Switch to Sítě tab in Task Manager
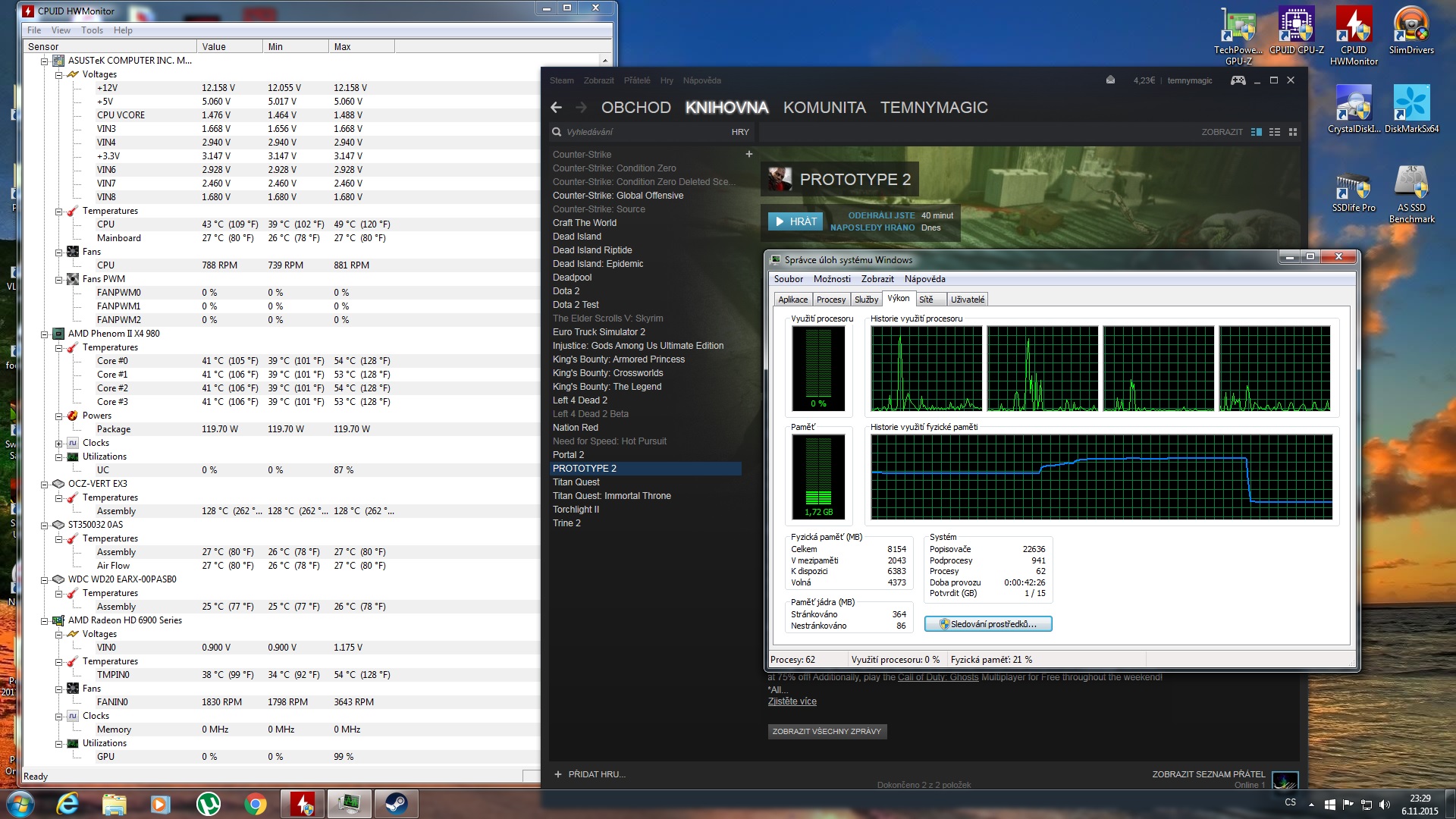The width and height of the screenshot is (1456, 819). pos(930,300)
